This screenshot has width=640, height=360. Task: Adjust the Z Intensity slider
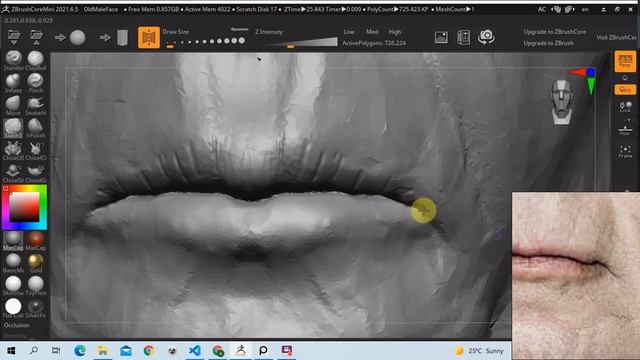tap(297, 42)
